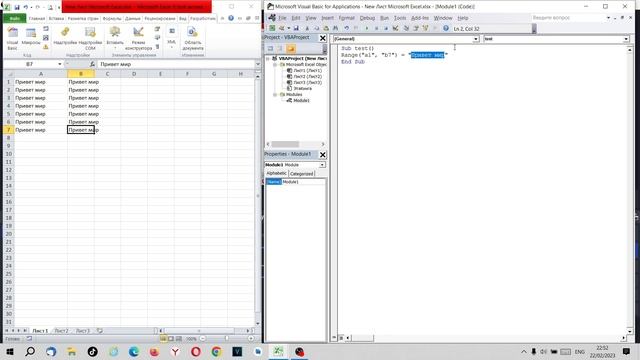Switch to sheet tab Лист2
Screen dimensions: 640x360
click(62, 331)
